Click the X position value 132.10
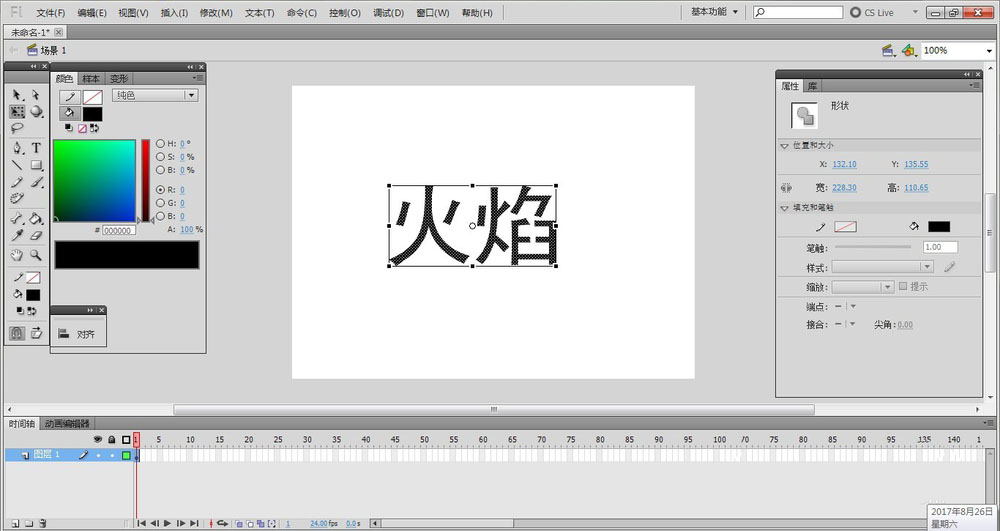 click(844, 164)
